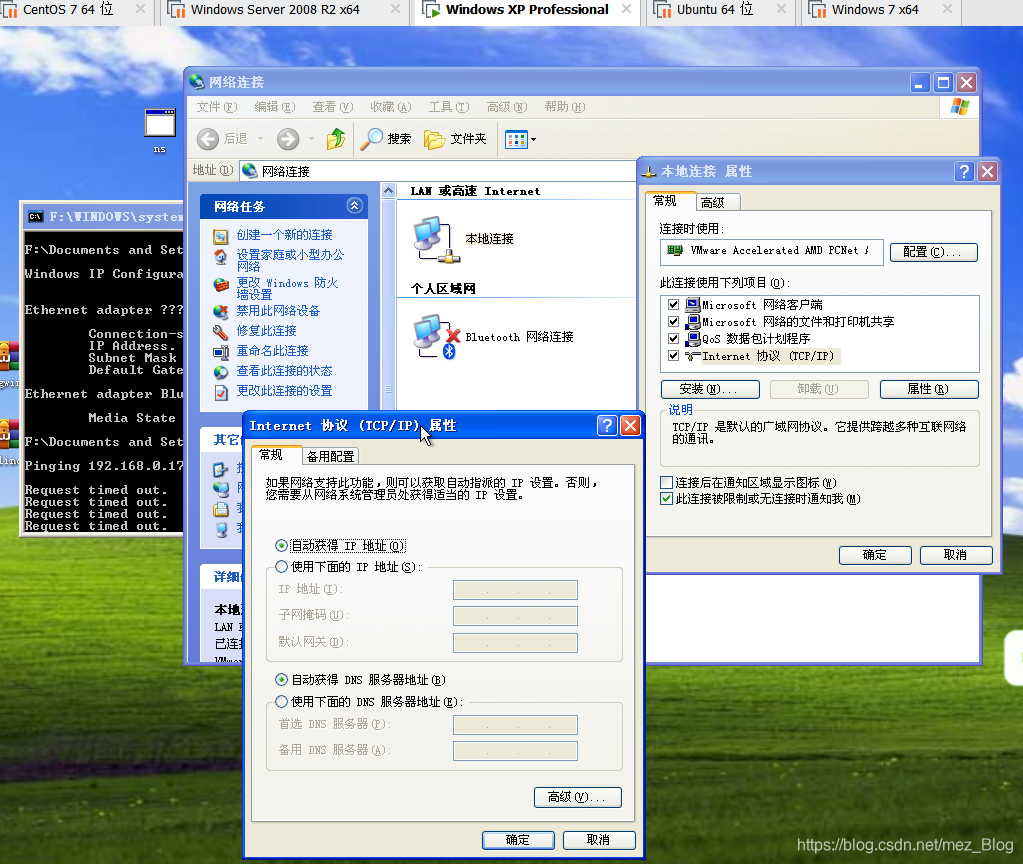Open the 工具 menu
The image size is (1023, 864).
pos(449,106)
